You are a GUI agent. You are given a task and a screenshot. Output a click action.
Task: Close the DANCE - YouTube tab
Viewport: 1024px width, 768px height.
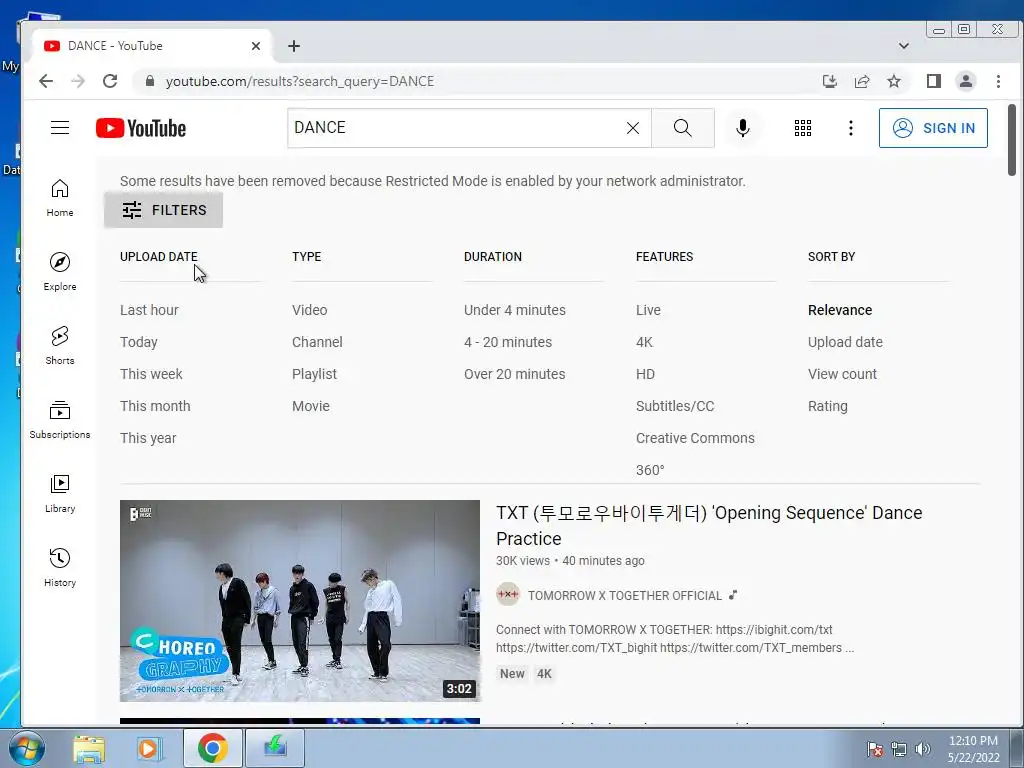[256, 46]
